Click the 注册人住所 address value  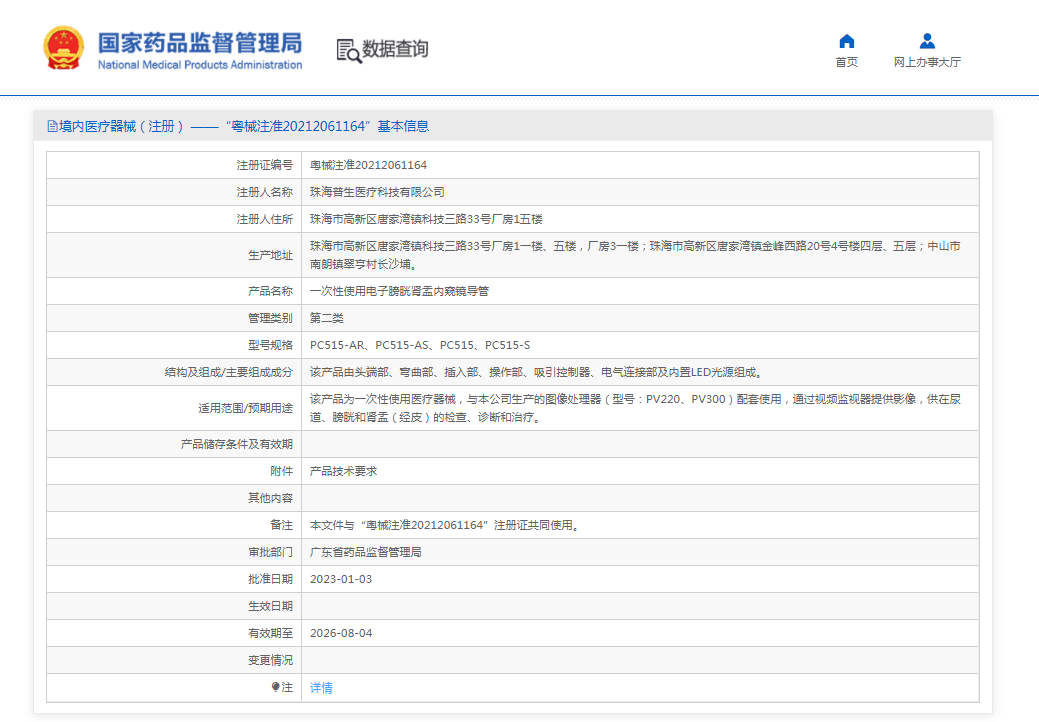(x=426, y=219)
